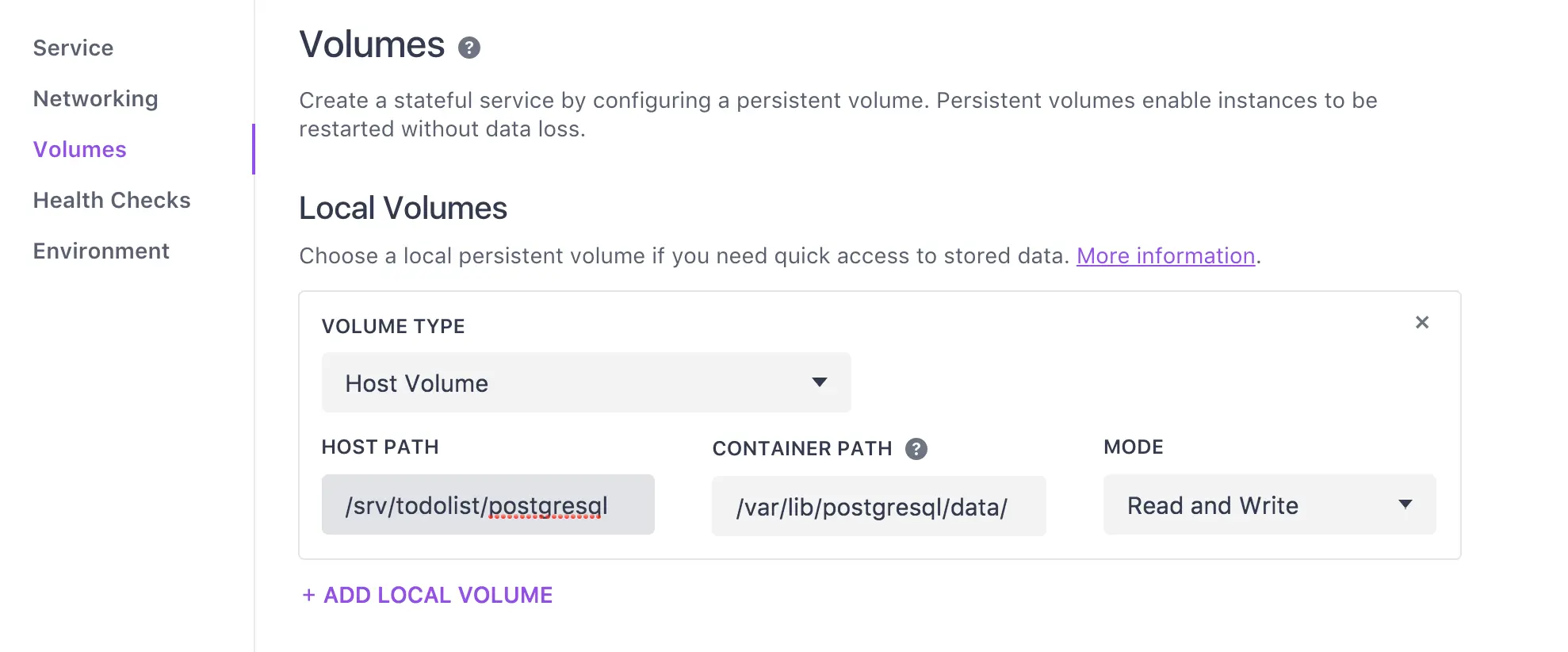Go to the Service section
The height and width of the screenshot is (652, 1568).
coord(73,48)
